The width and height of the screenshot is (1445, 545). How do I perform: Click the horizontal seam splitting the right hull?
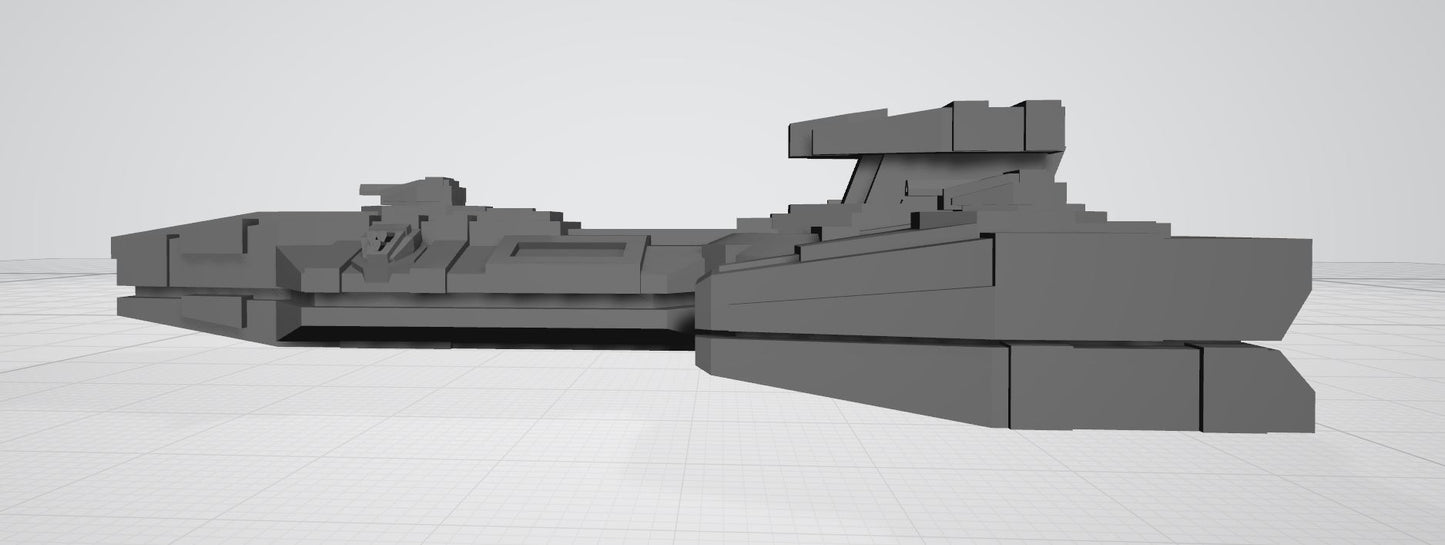click(1000, 338)
